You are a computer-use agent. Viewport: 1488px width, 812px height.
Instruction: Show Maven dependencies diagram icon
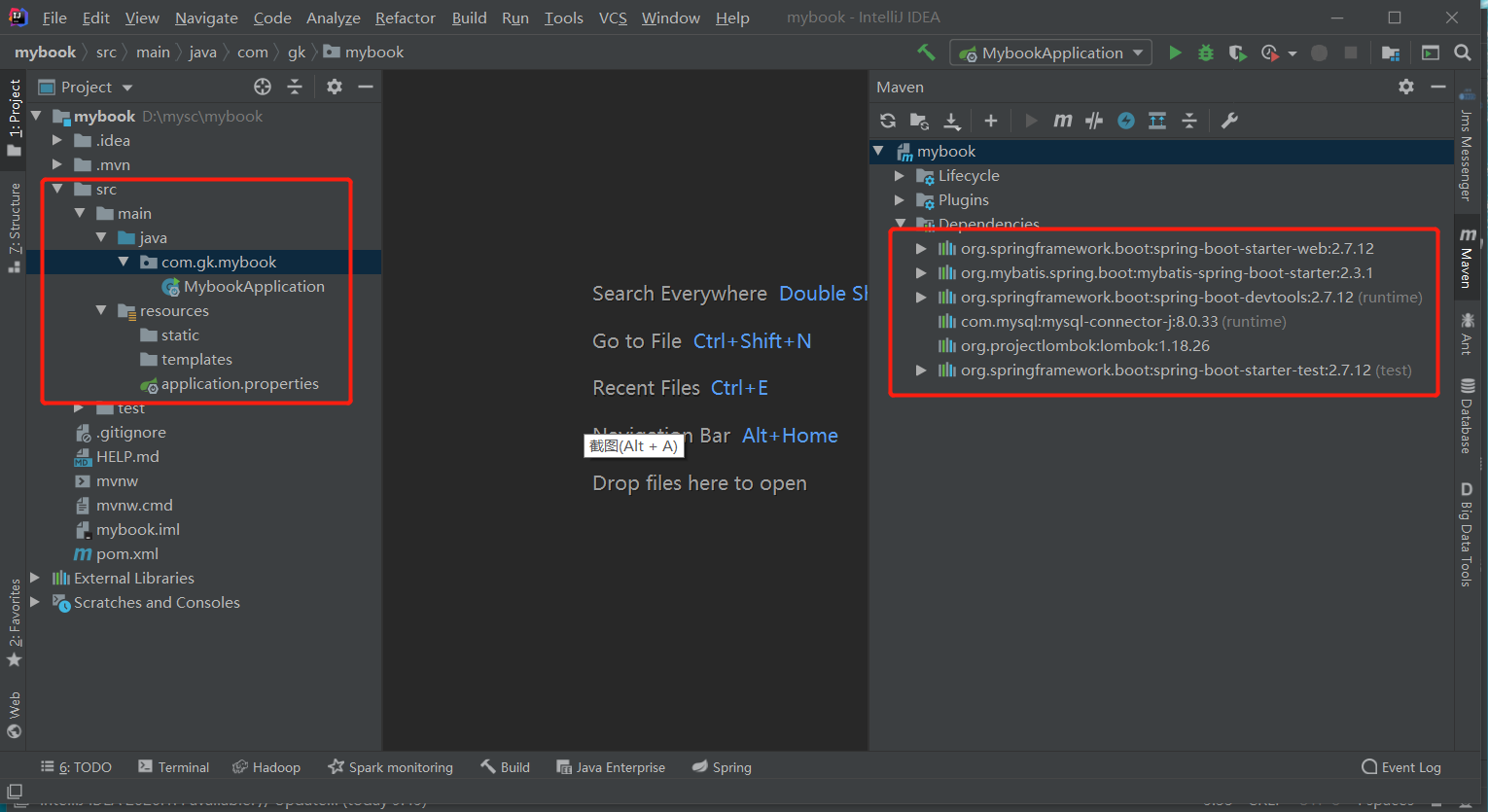(1157, 121)
